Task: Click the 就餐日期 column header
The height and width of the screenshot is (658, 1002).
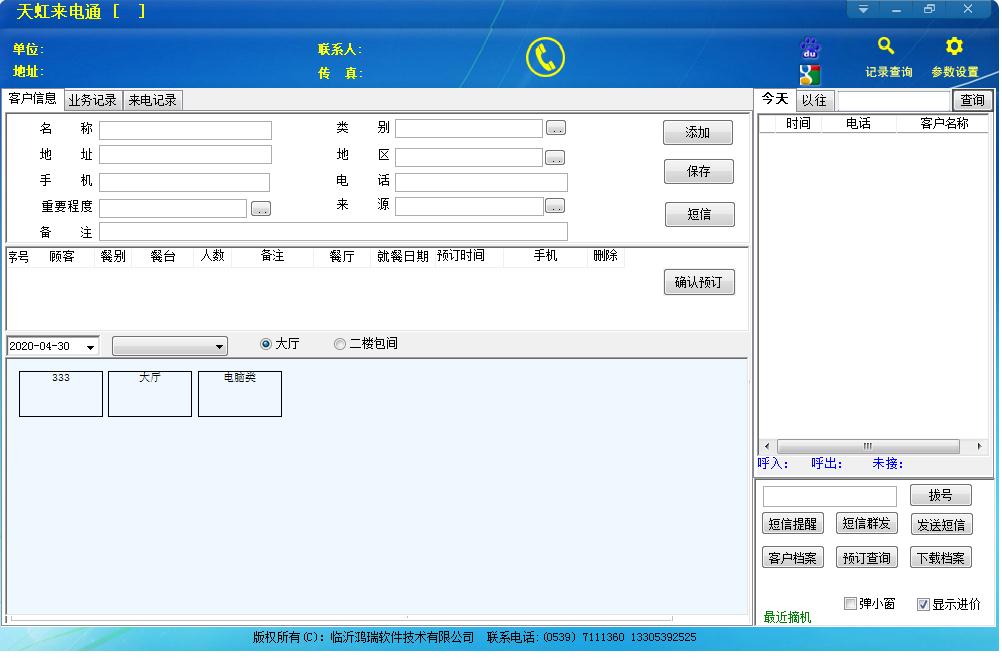Action: (402, 256)
